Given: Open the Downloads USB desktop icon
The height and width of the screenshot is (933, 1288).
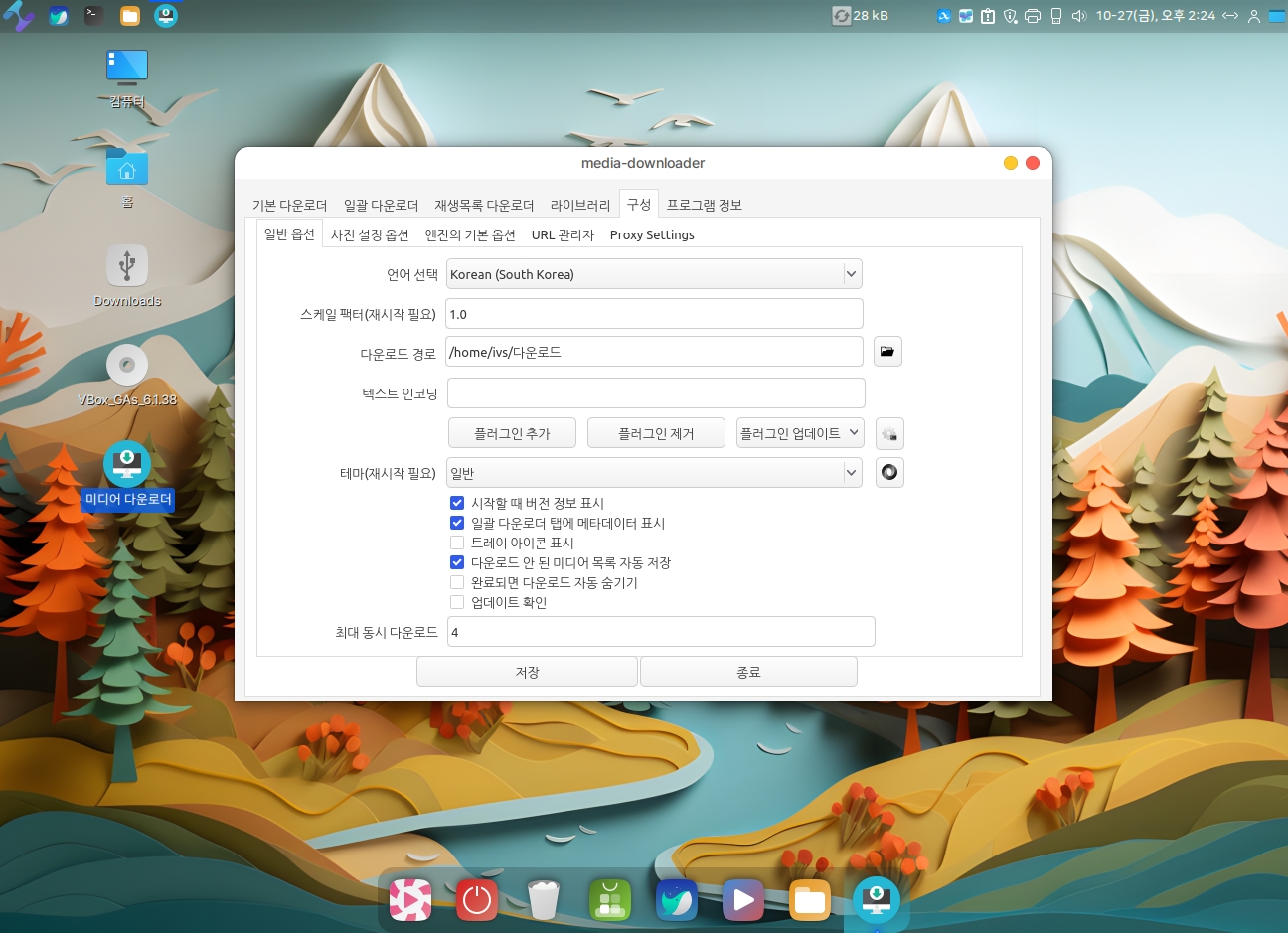Looking at the screenshot, I should click(x=127, y=266).
